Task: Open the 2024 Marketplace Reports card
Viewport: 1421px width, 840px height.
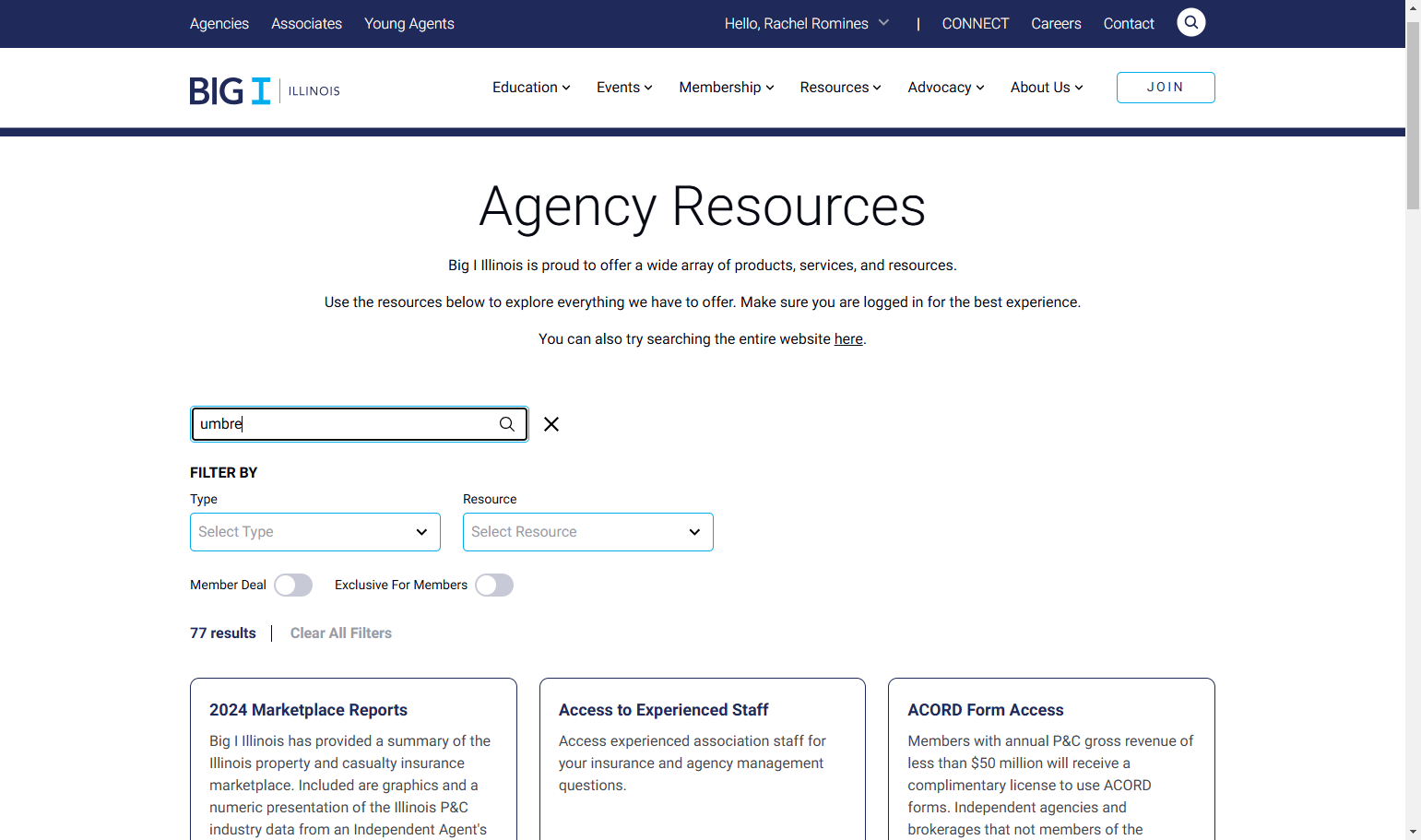Action: tap(353, 759)
